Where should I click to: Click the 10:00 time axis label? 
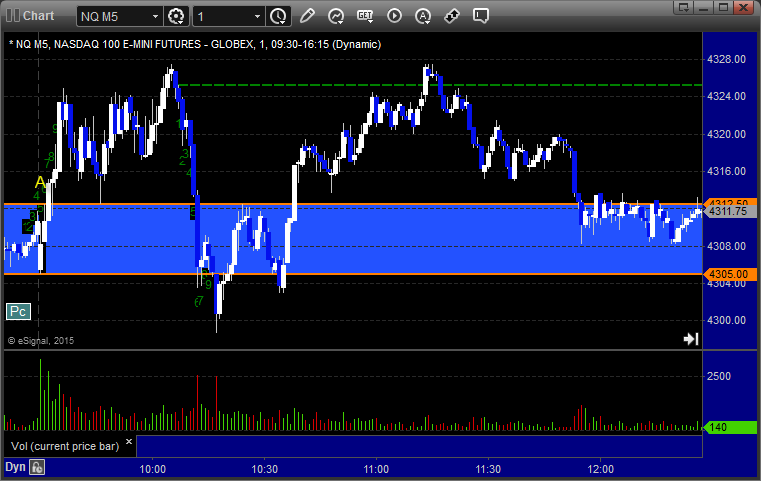(x=152, y=469)
